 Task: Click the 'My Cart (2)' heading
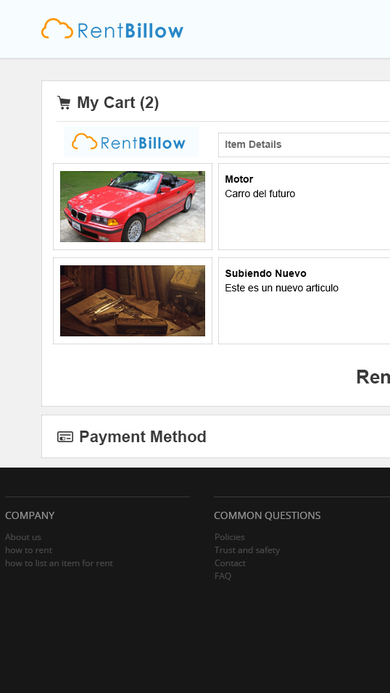[118, 103]
